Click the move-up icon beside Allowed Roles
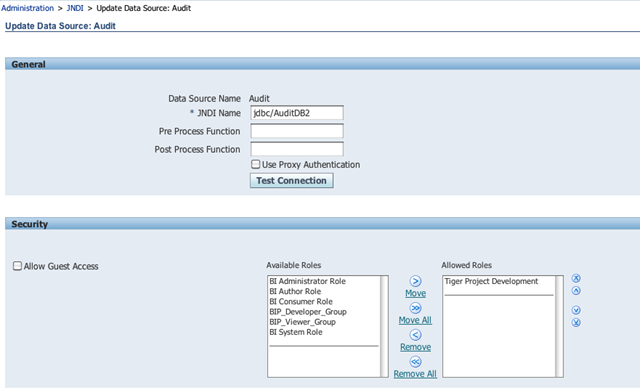Image resolution: width=640 pixels, height=390 pixels. pyautogui.click(x=576, y=291)
